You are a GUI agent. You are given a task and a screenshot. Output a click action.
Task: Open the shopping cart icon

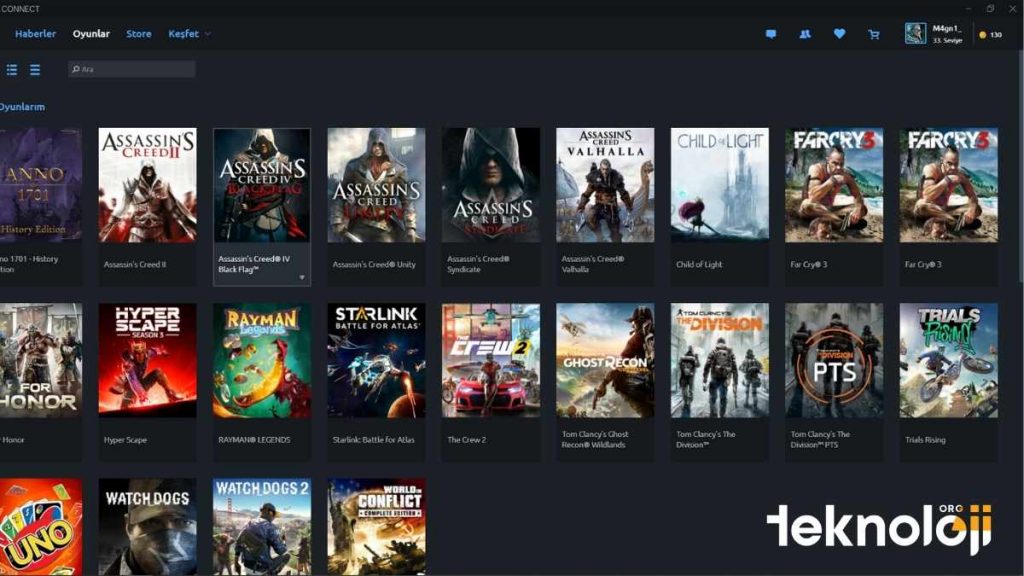tap(874, 34)
